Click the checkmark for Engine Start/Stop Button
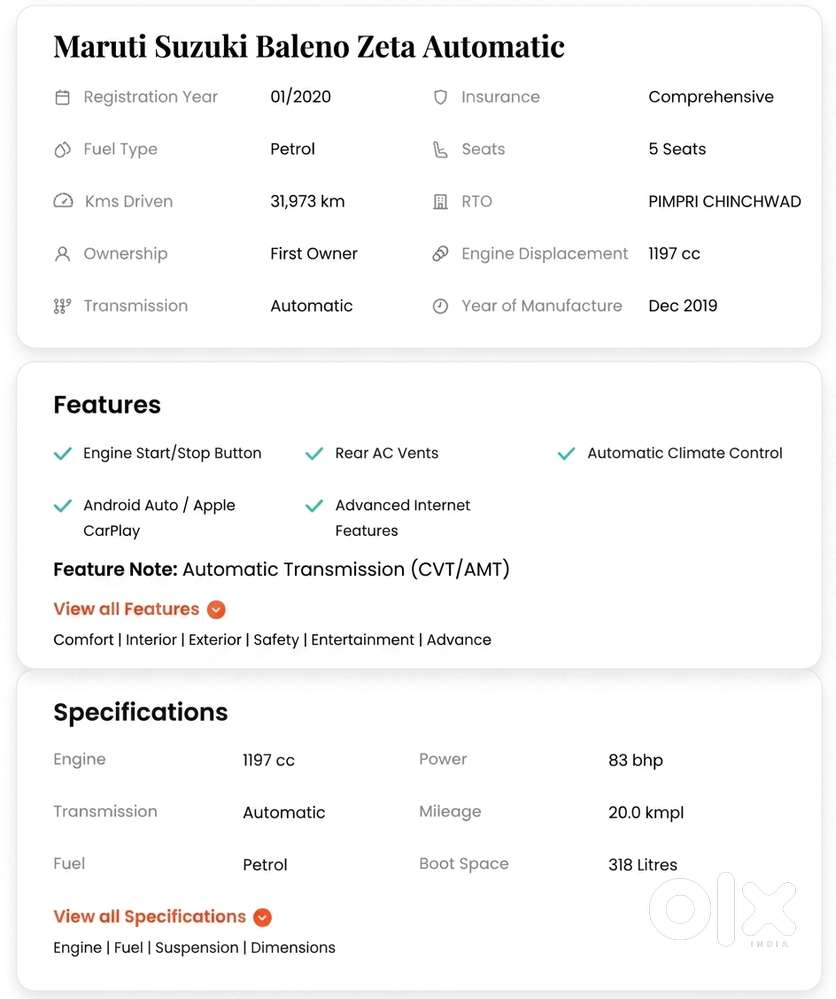Screen dimensions: 836x999 63,454
